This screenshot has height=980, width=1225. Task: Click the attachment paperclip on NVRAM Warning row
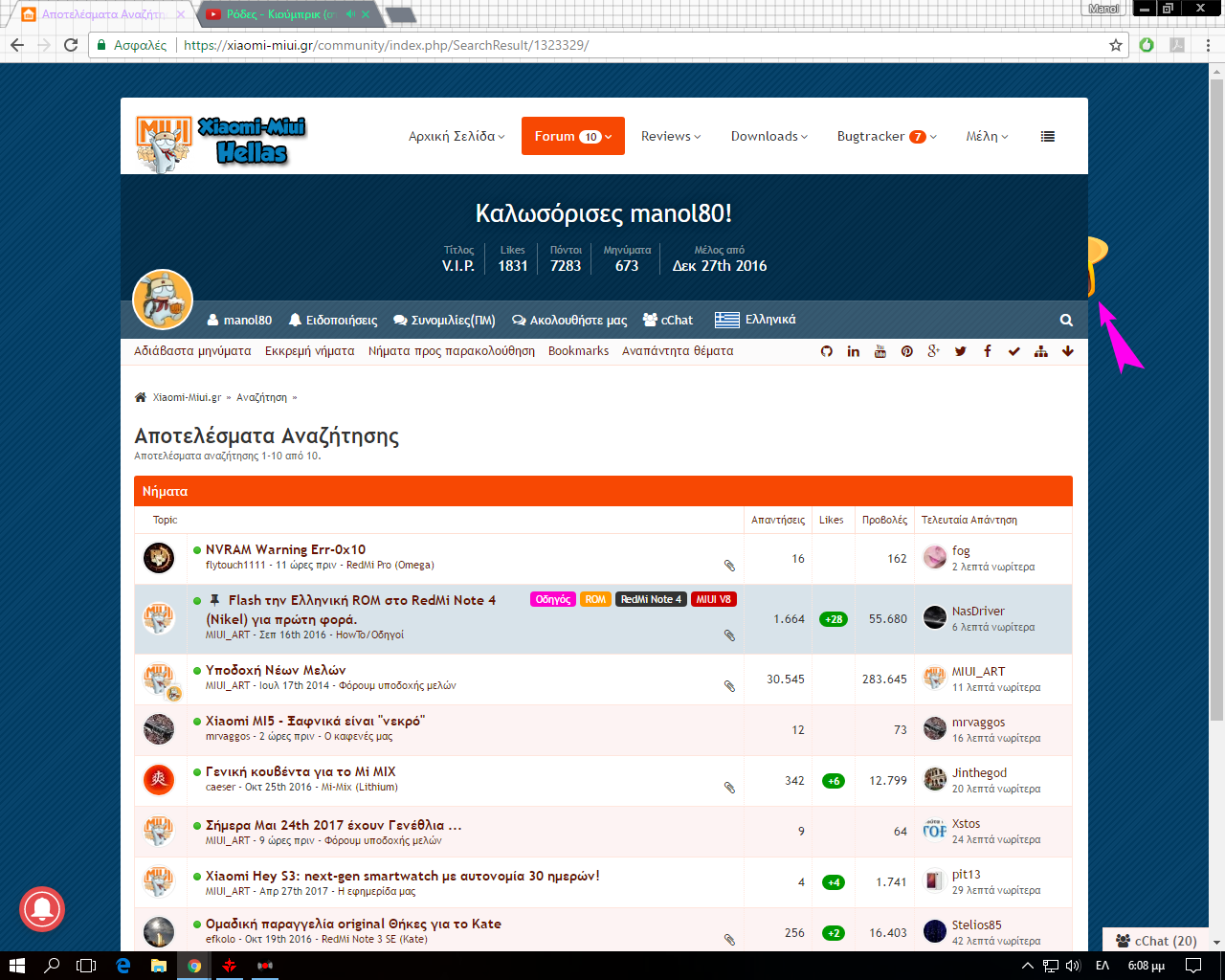coord(729,566)
